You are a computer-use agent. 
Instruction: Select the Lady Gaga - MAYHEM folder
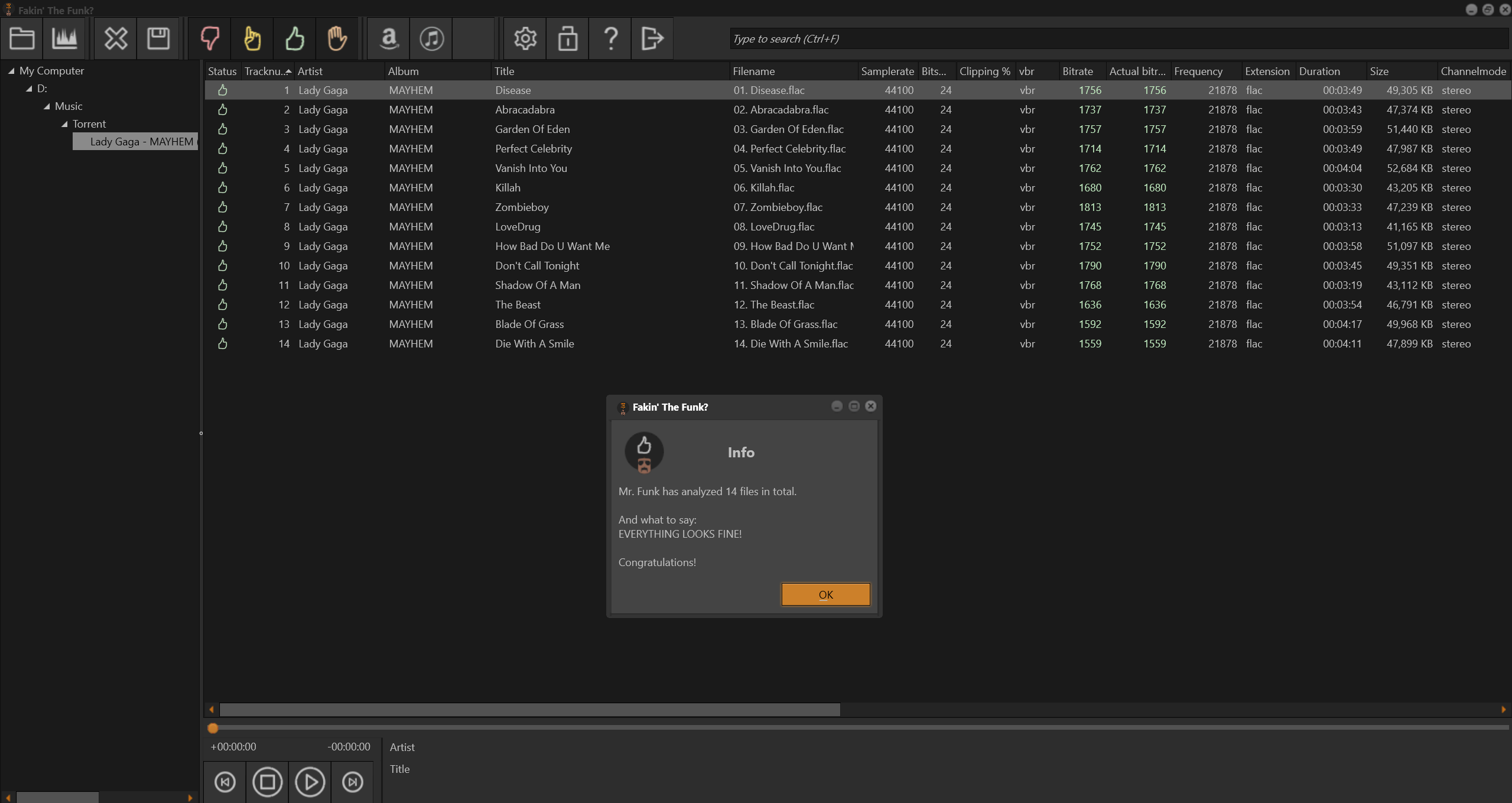click(x=141, y=142)
